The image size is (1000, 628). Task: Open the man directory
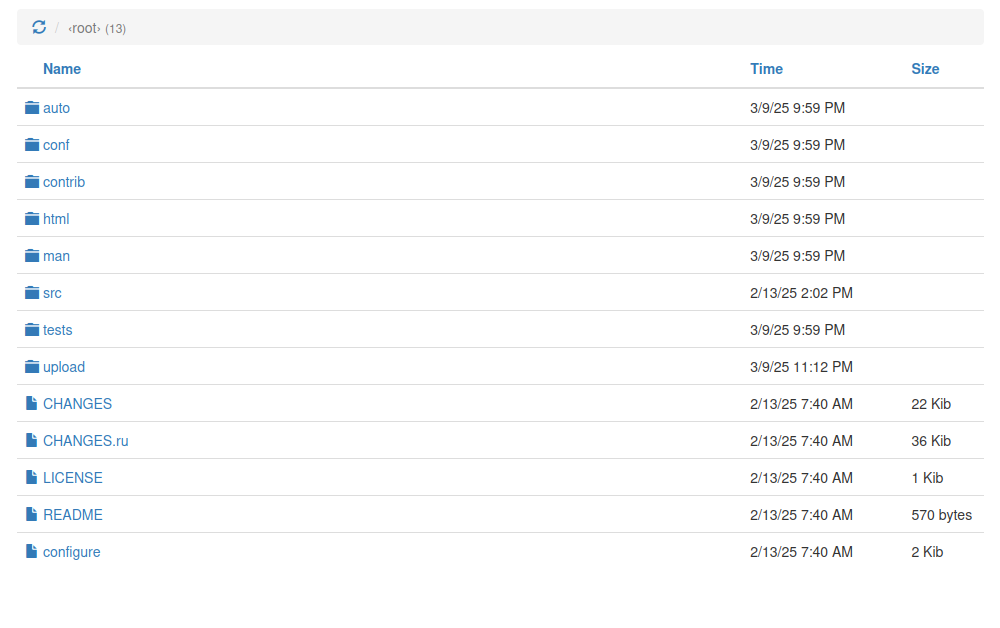click(x=56, y=256)
